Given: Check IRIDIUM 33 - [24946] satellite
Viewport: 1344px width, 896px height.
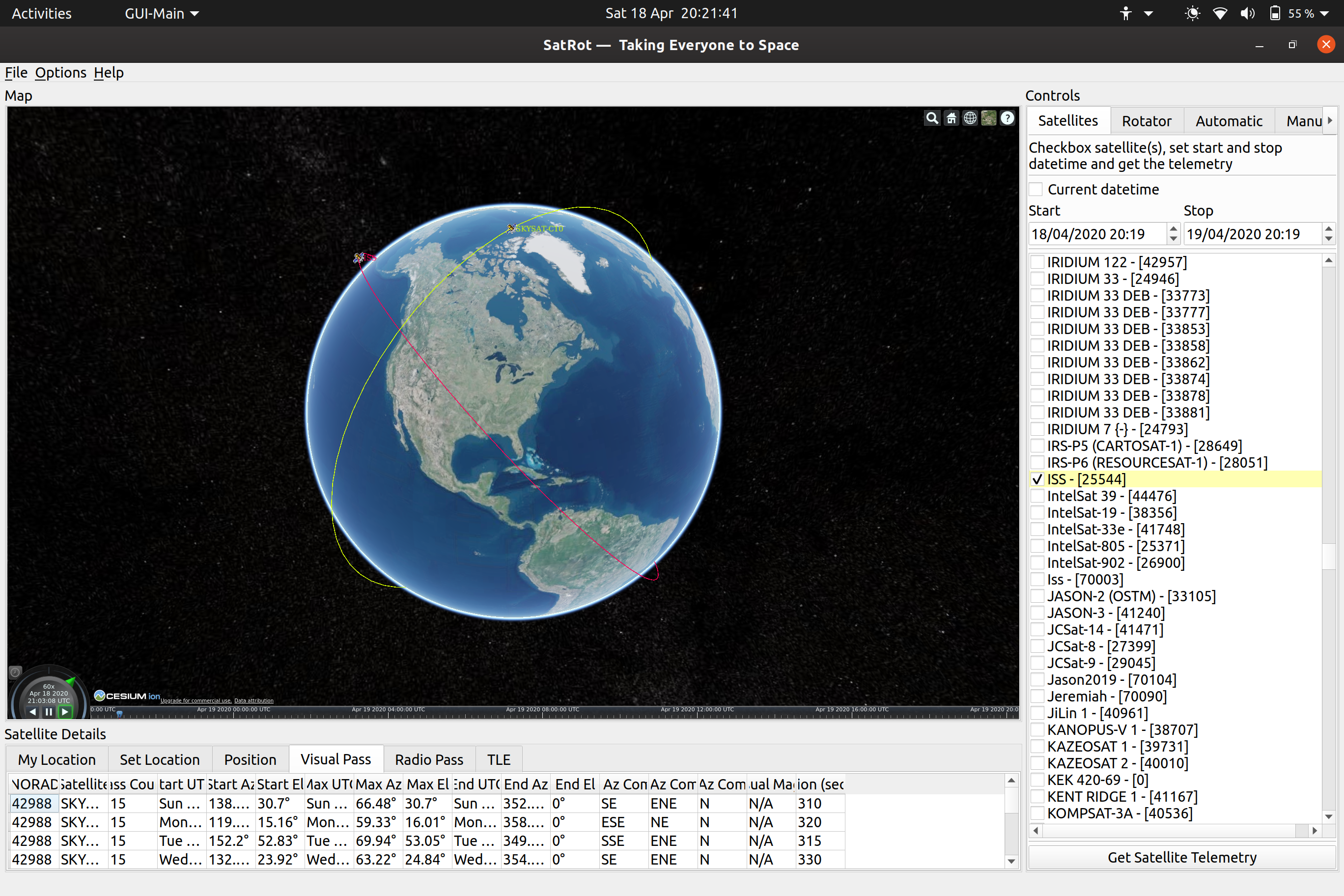Looking at the screenshot, I should point(1037,279).
